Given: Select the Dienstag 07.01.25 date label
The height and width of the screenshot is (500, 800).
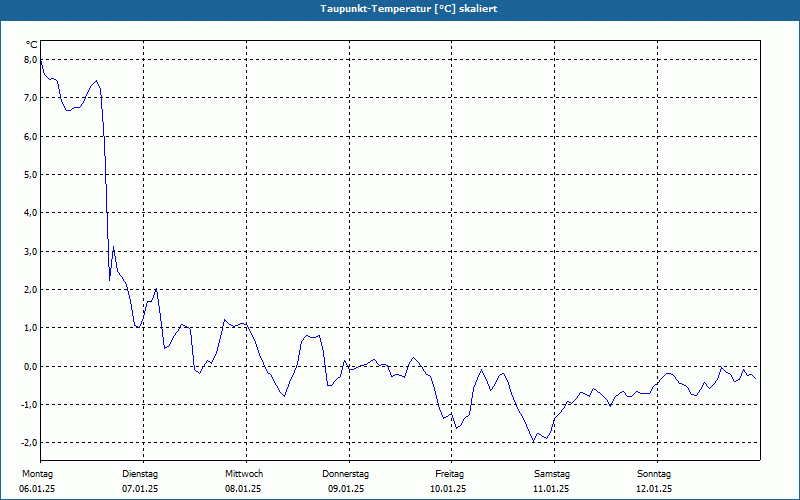Looking at the screenshot, I should click(x=140, y=481).
